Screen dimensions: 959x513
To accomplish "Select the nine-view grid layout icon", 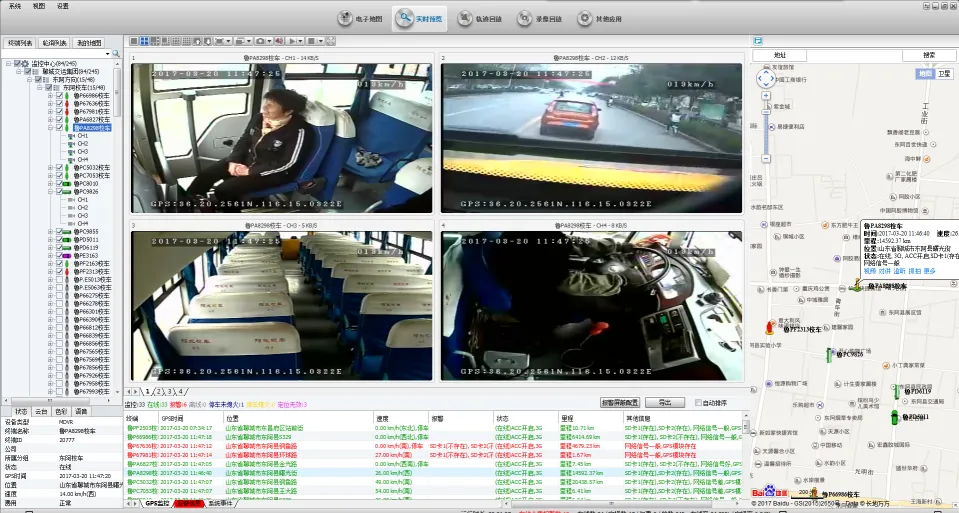I will coord(176,41).
